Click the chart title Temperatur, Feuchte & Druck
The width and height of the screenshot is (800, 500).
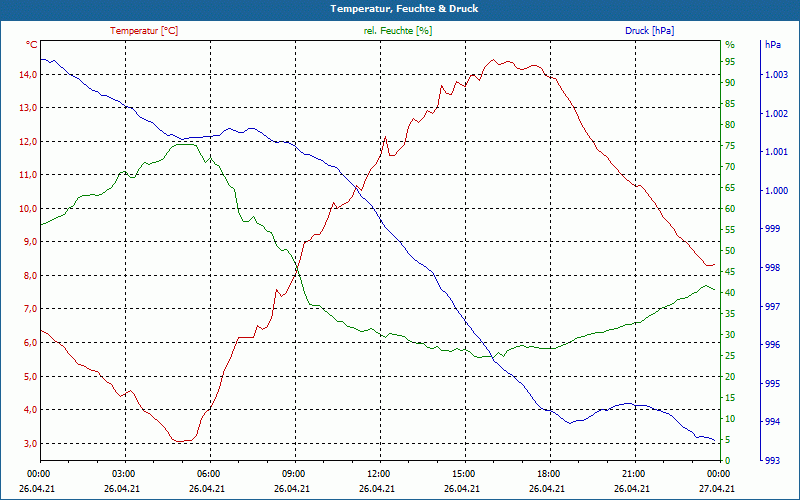[404, 9]
